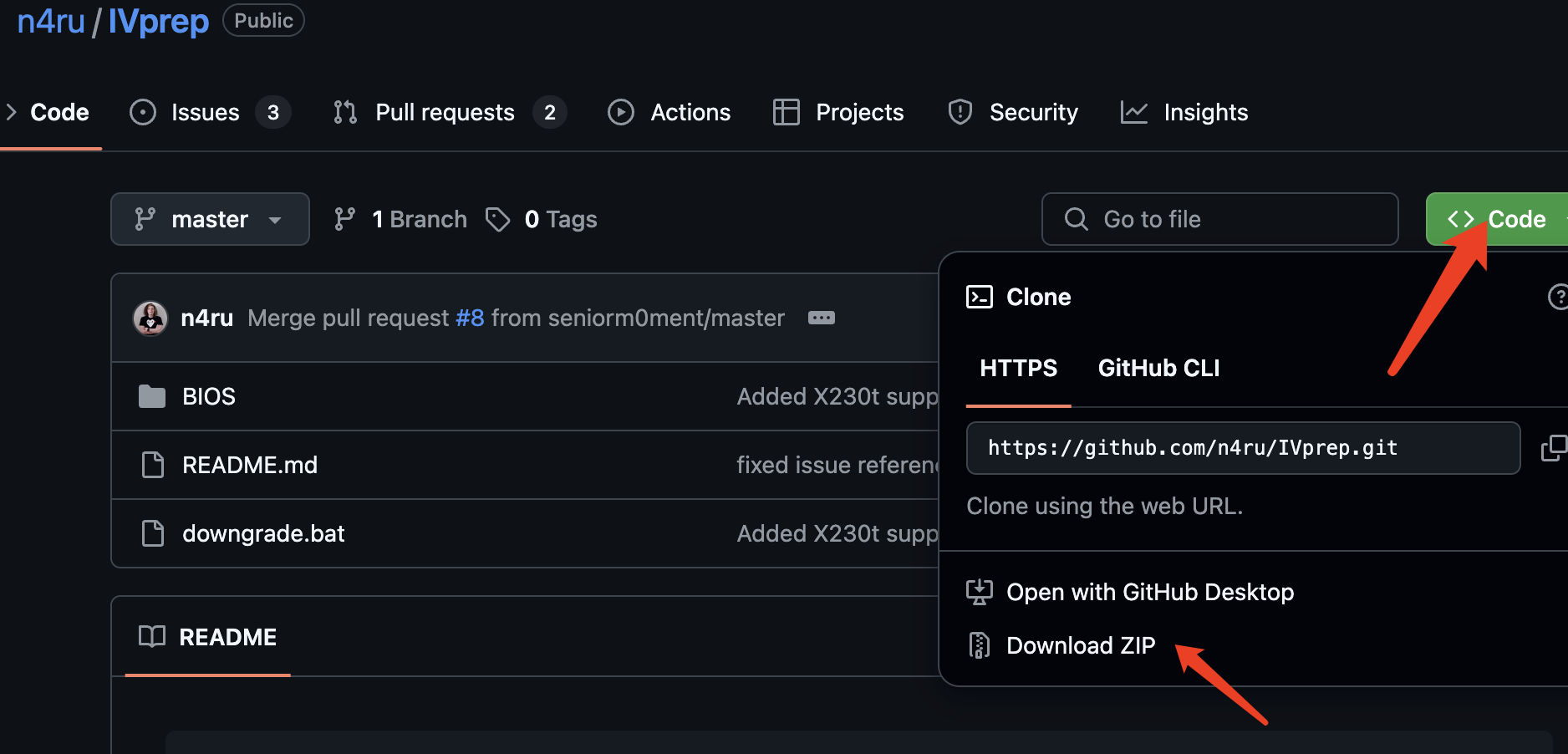
Task: Click the Clone terminal icon
Action: click(980, 297)
